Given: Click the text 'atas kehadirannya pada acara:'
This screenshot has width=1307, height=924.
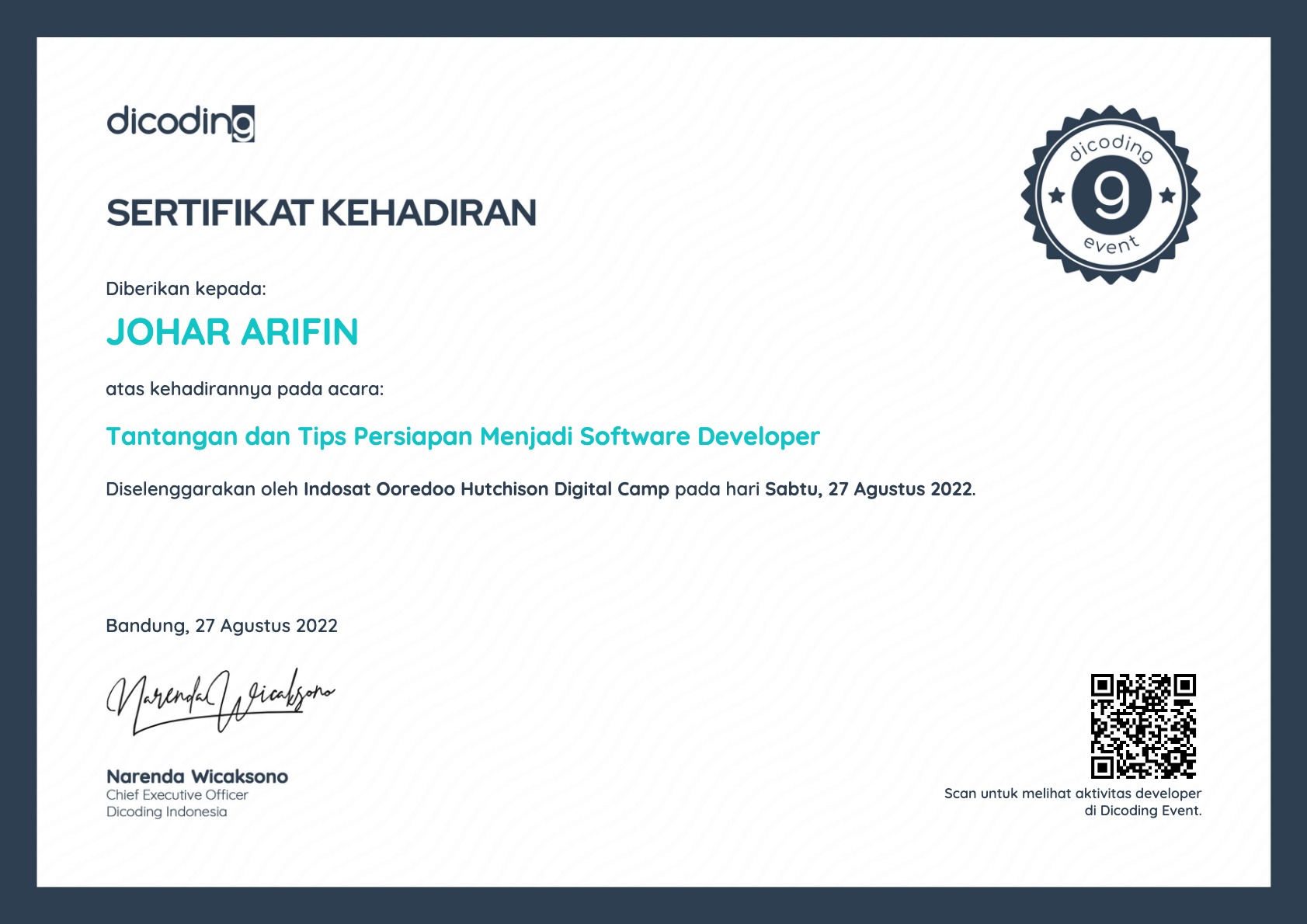Looking at the screenshot, I should click(x=245, y=389).
